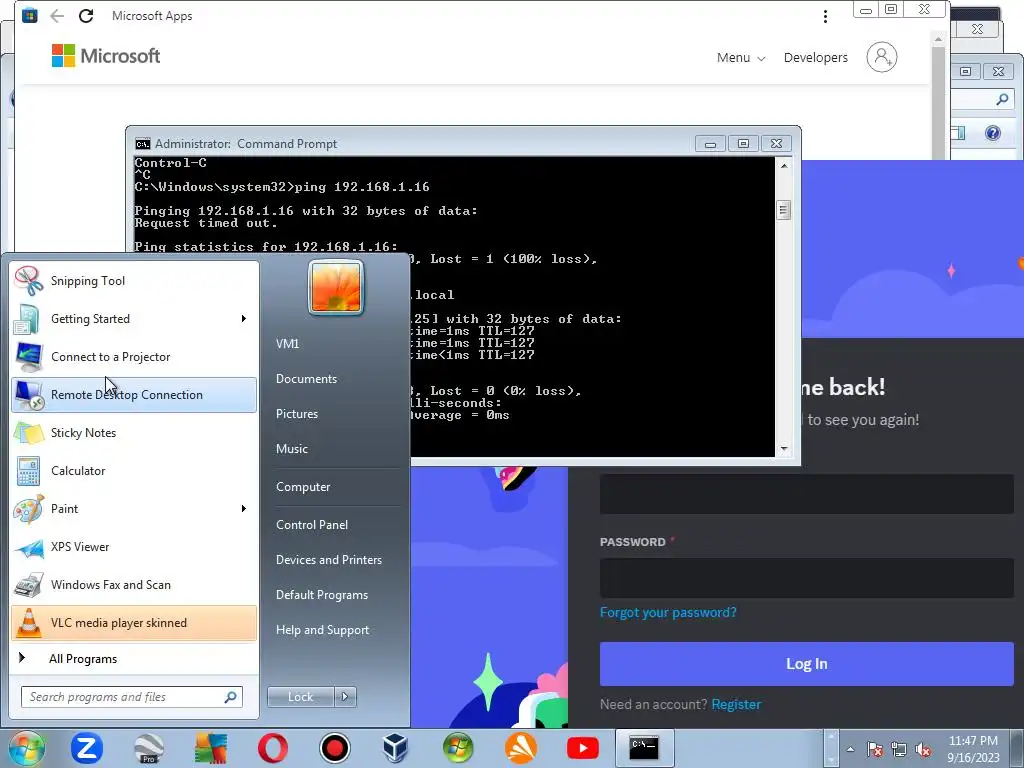This screenshot has height=768, width=1024.
Task: Open Documents from Start menu
Action: point(306,379)
